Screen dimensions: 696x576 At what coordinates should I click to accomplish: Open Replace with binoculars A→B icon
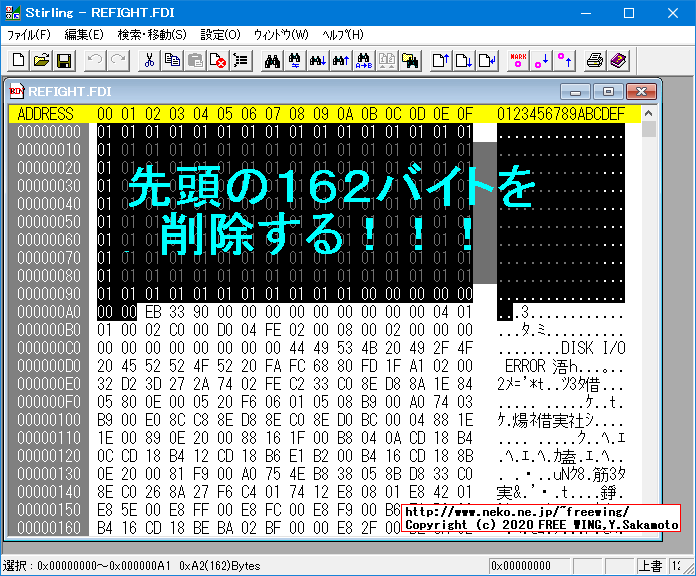point(364,60)
